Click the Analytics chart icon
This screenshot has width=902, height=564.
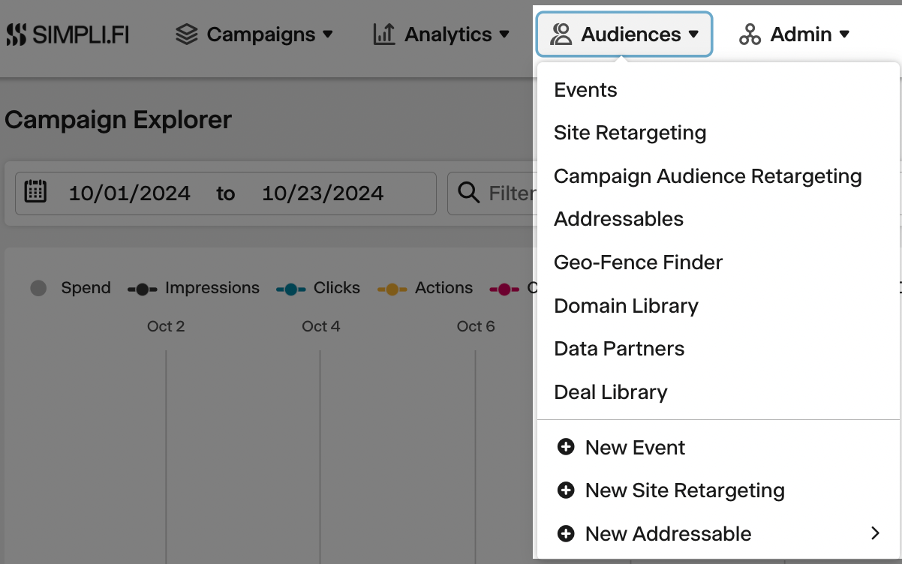pos(384,35)
